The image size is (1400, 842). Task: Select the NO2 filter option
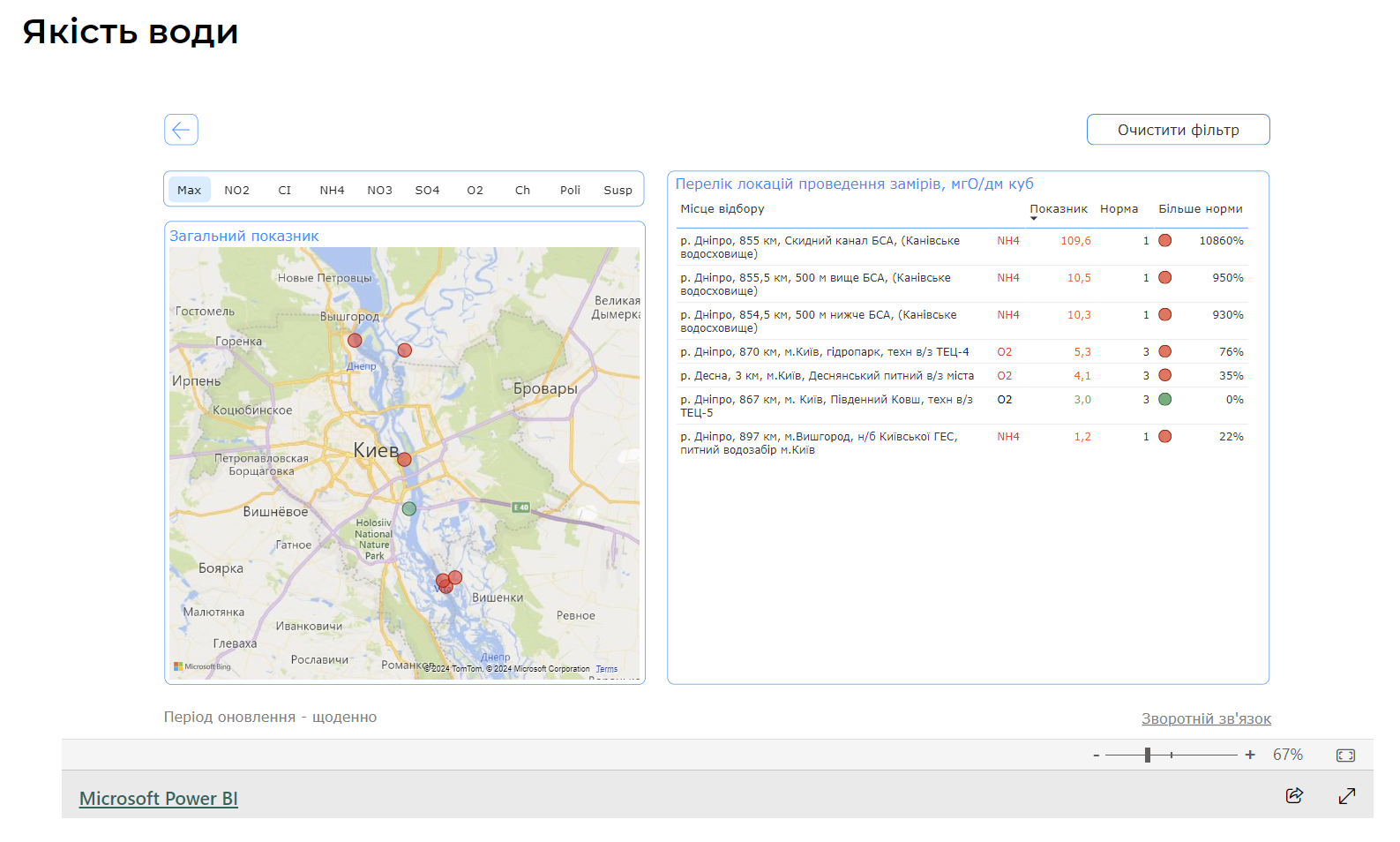point(236,190)
